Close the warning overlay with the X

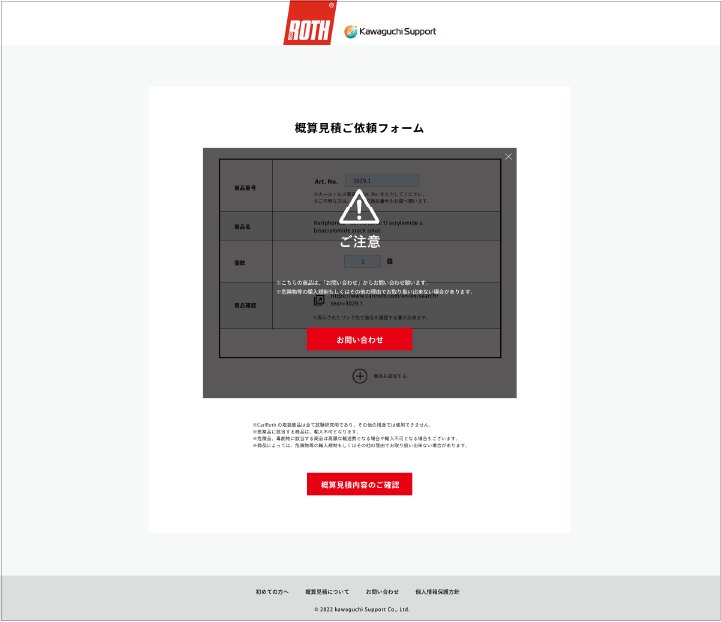click(508, 157)
